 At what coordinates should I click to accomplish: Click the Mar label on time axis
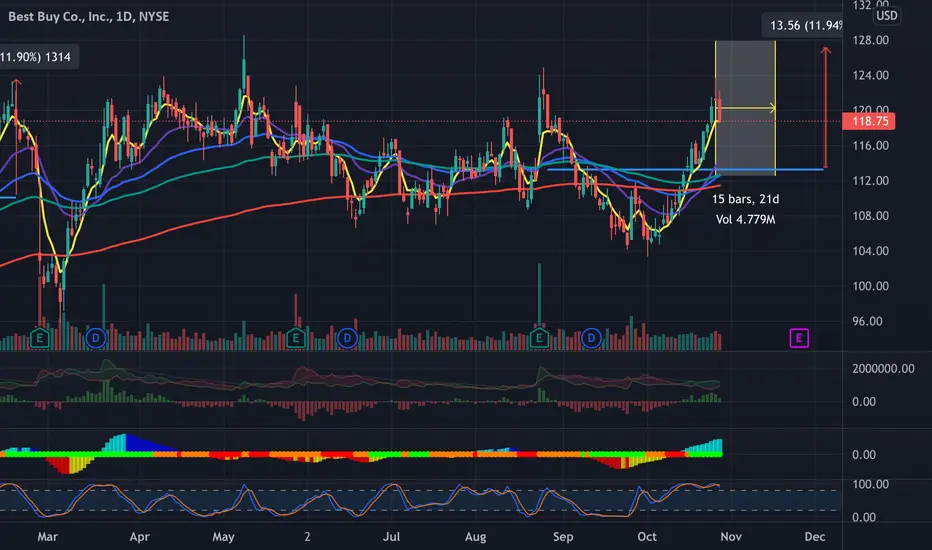pos(48,537)
